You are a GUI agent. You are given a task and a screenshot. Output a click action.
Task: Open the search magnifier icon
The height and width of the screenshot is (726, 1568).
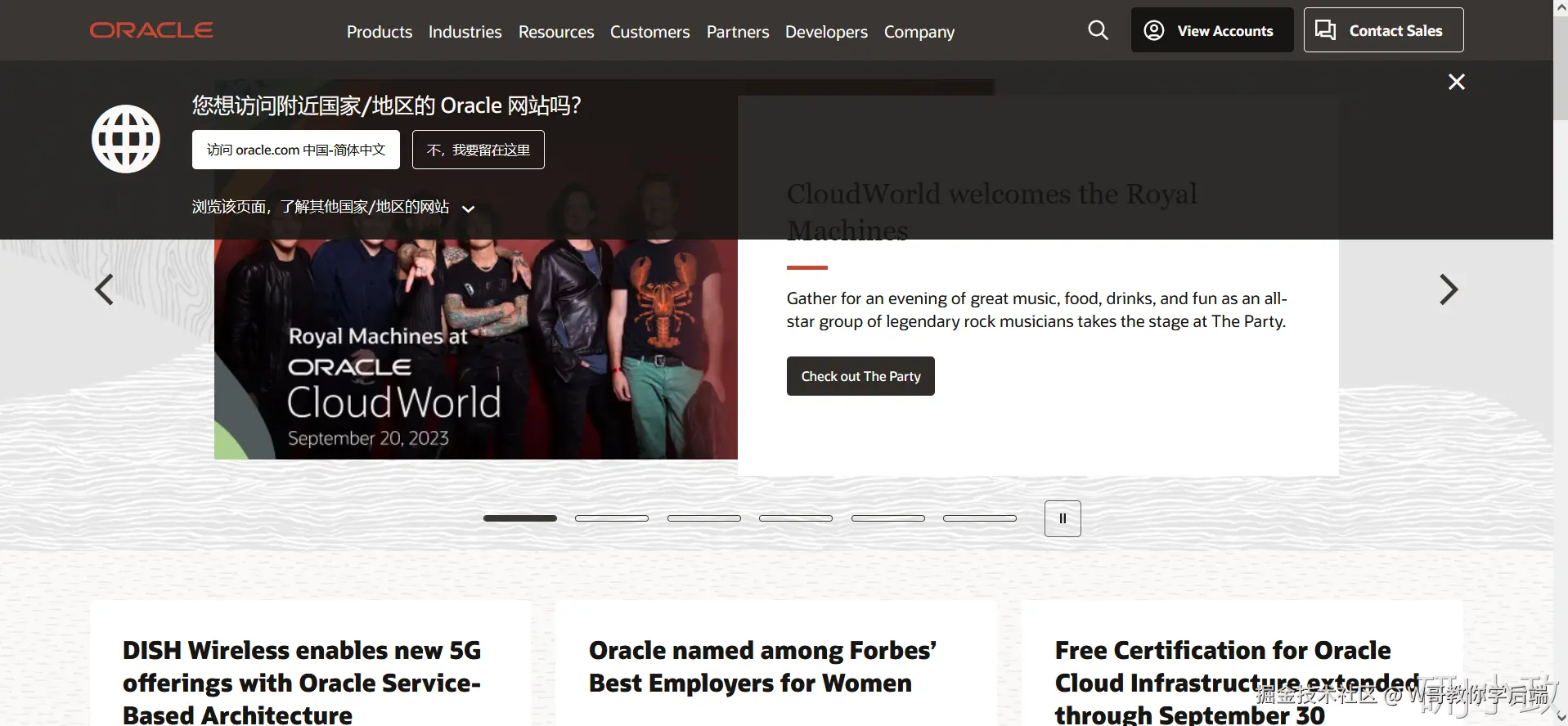point(1098,30)
